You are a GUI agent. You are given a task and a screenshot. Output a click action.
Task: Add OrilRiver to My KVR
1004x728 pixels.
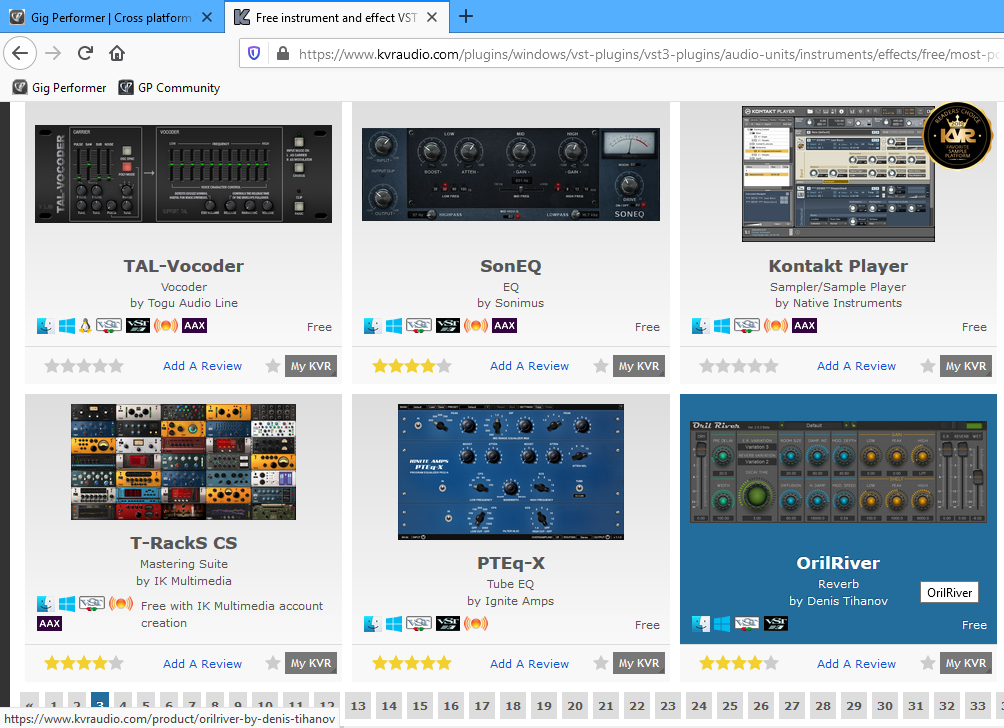[966, 663]
